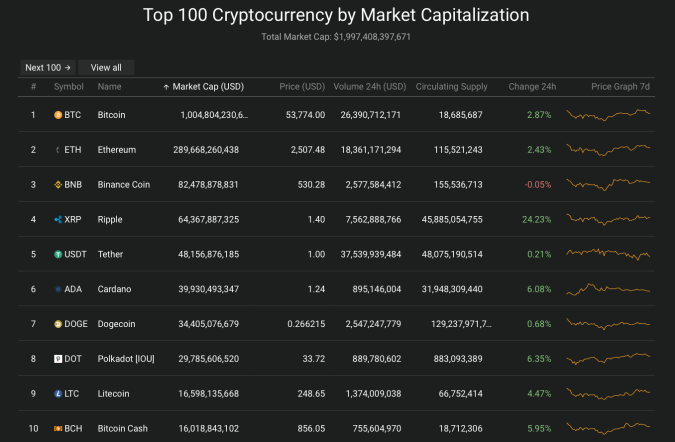This screenshot has height=442, width=675.
Task: Click the Price Graph 7d header
Action: tap(620, 87)
